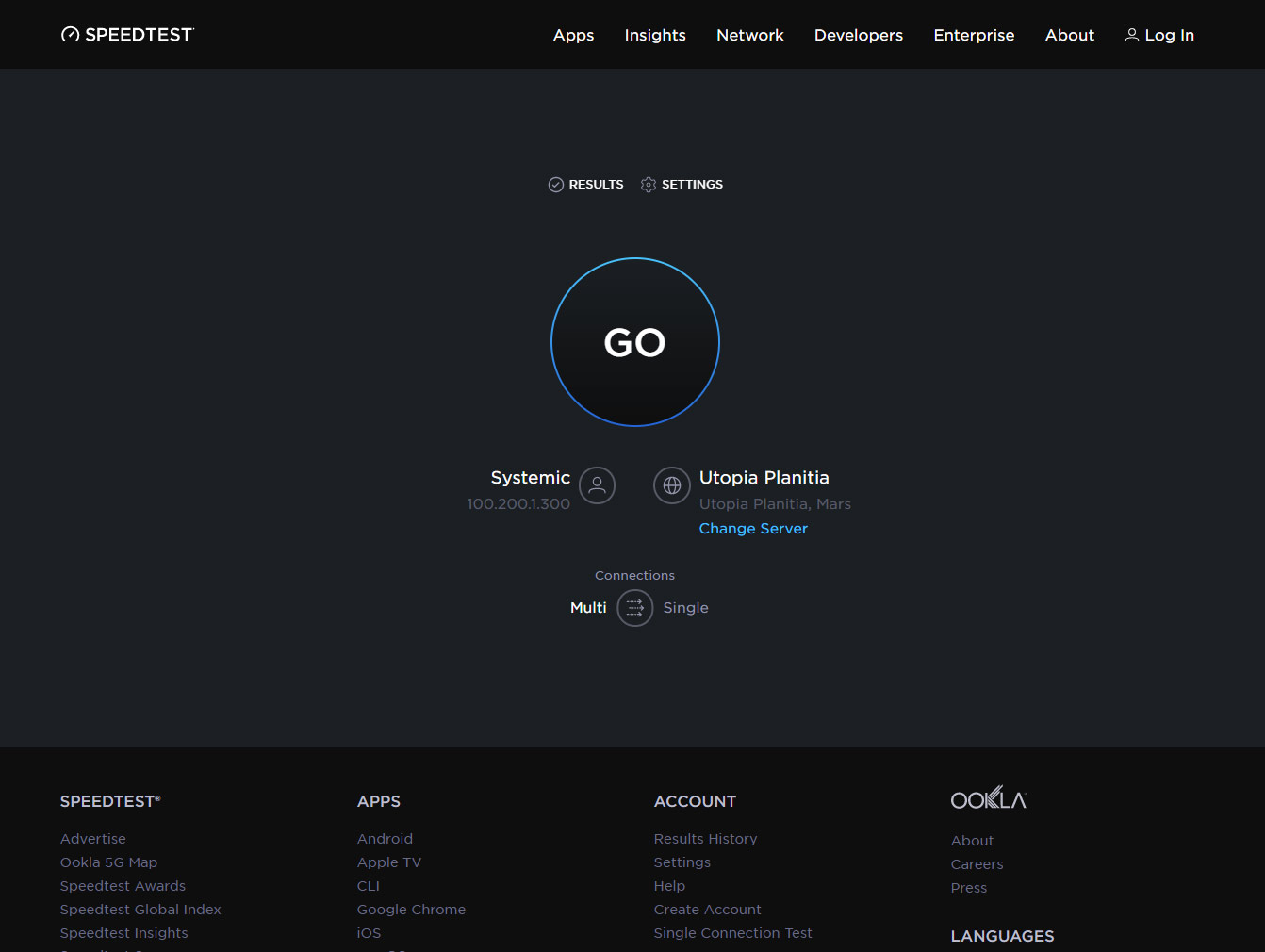Click the Utopia Planitia server name
The image size is (1265, 952).
pos(764,478)
